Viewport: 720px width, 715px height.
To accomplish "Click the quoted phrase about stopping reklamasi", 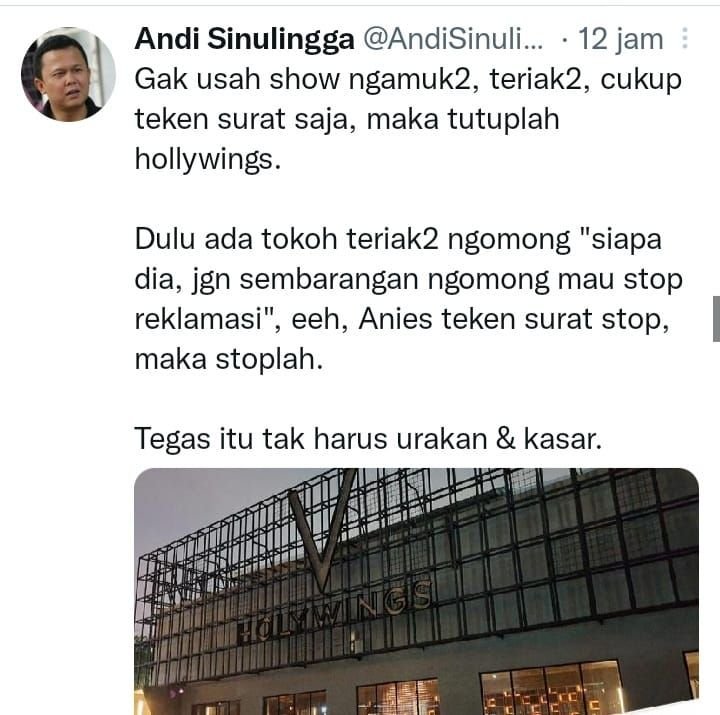I will [x=409, y=279].
